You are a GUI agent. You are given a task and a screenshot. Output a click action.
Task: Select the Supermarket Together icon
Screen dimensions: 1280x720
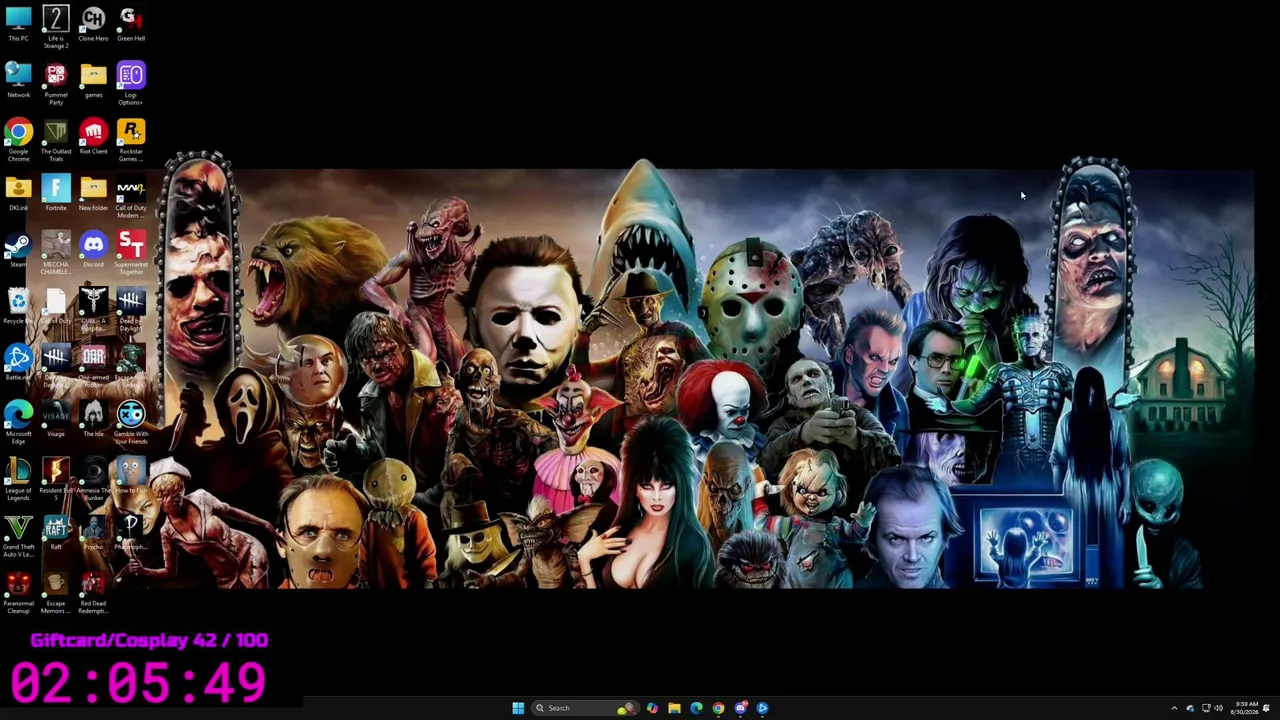[x=131, y=253]
